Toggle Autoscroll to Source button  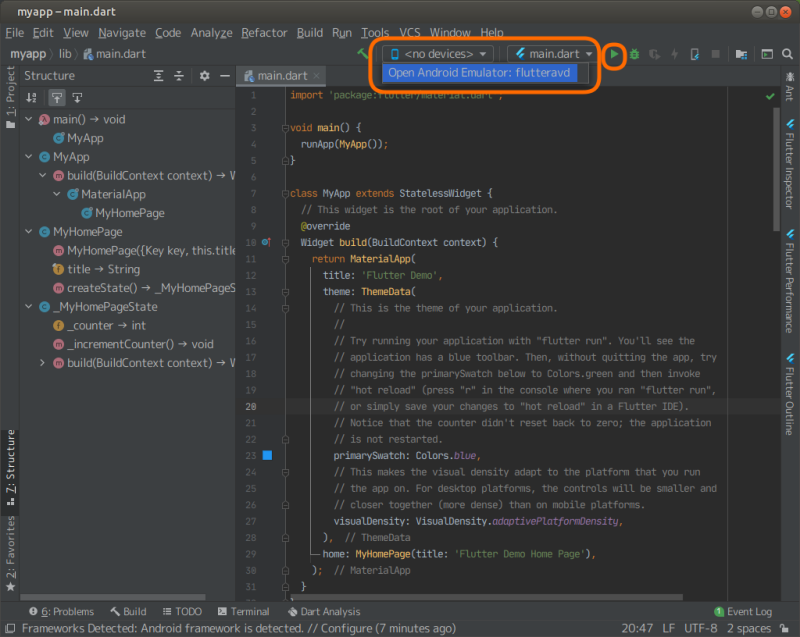pos(57,98)
